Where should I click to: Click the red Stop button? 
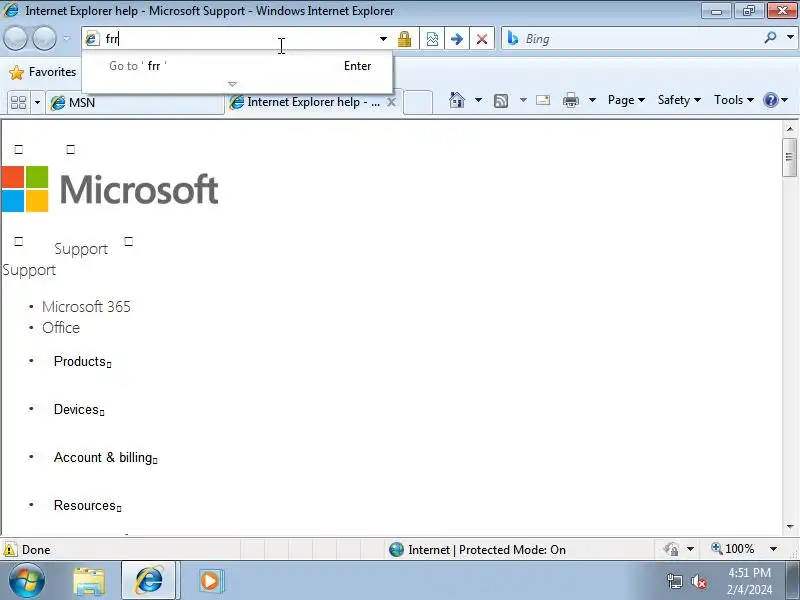pyautogui.click(x=482, y=39)
